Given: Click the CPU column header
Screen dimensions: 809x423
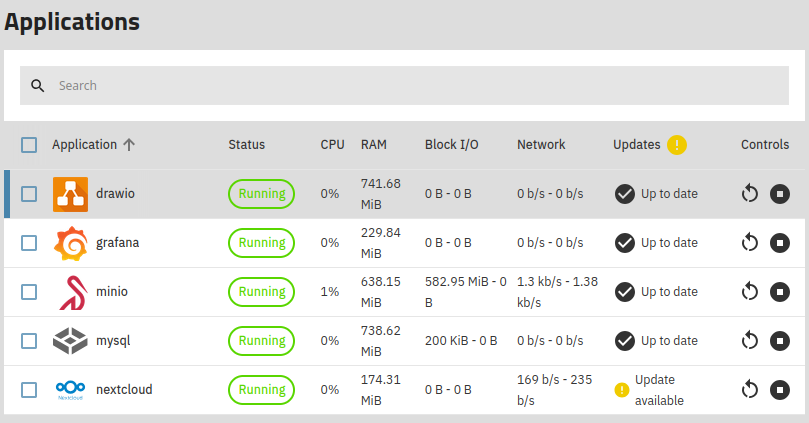Looking at the screenshot, I should [332, 145].
